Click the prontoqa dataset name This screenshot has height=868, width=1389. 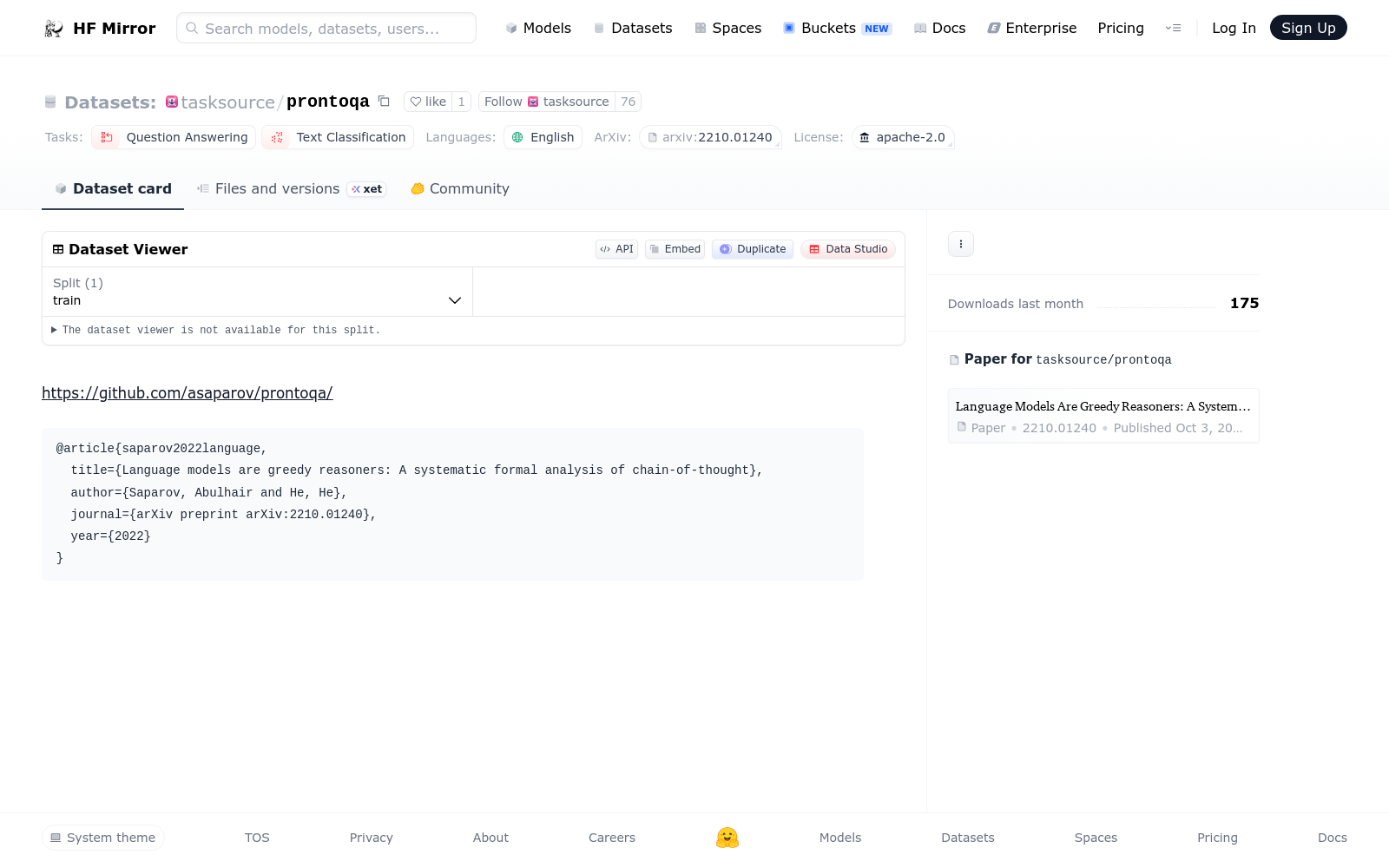point(328,102)
